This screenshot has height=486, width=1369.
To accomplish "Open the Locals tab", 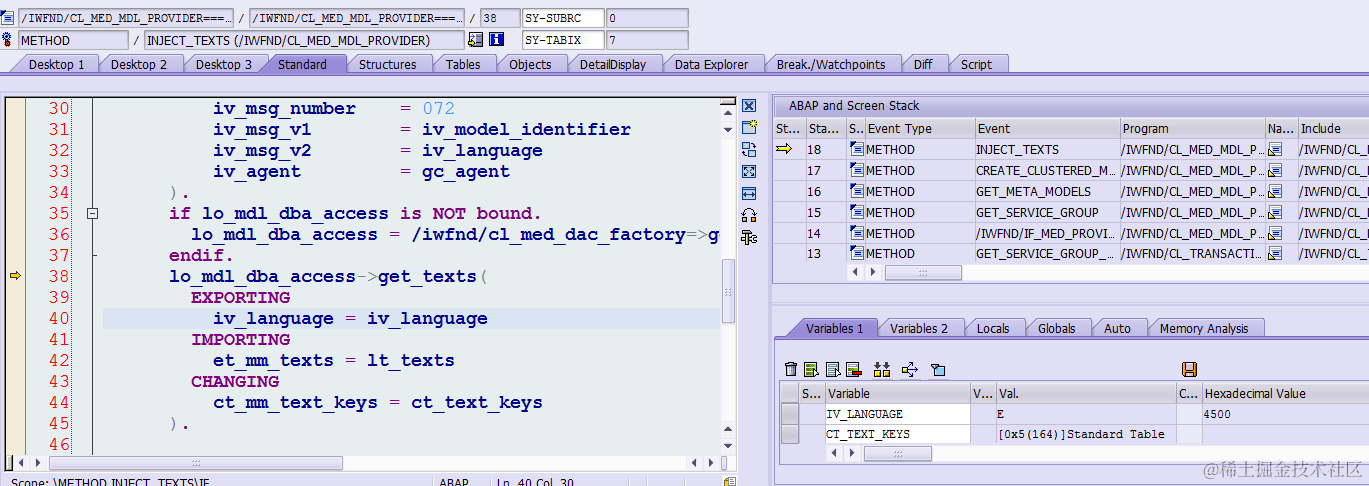I will 993,328.
